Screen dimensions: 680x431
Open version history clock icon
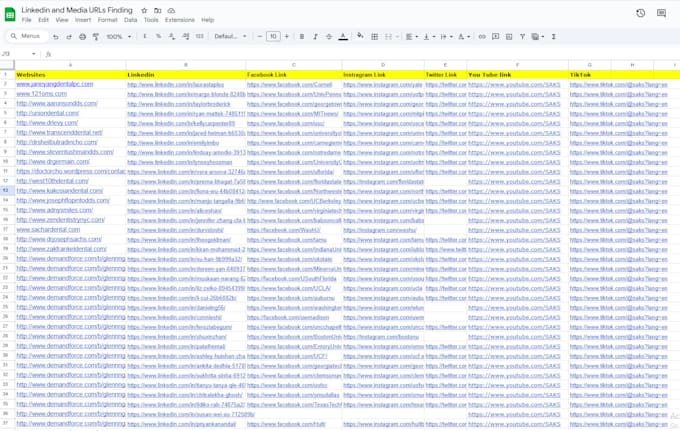[641, 13]
